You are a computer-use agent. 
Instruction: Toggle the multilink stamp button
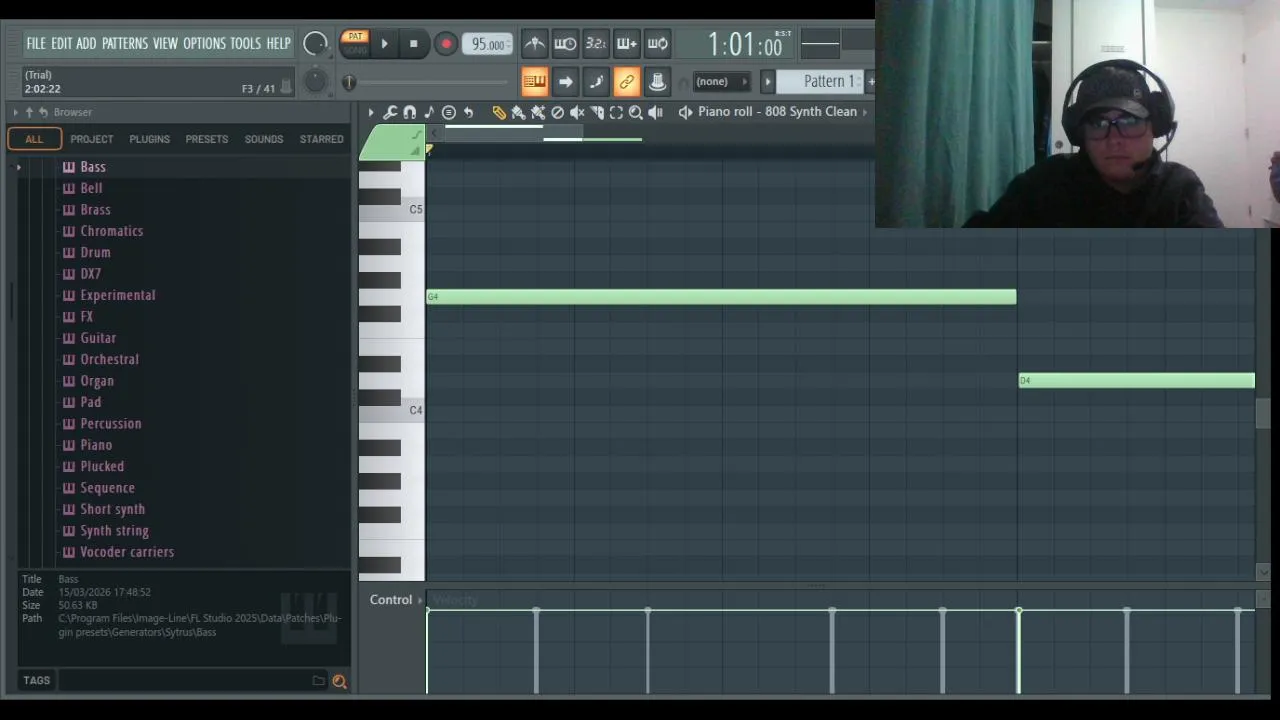(658, 81)
